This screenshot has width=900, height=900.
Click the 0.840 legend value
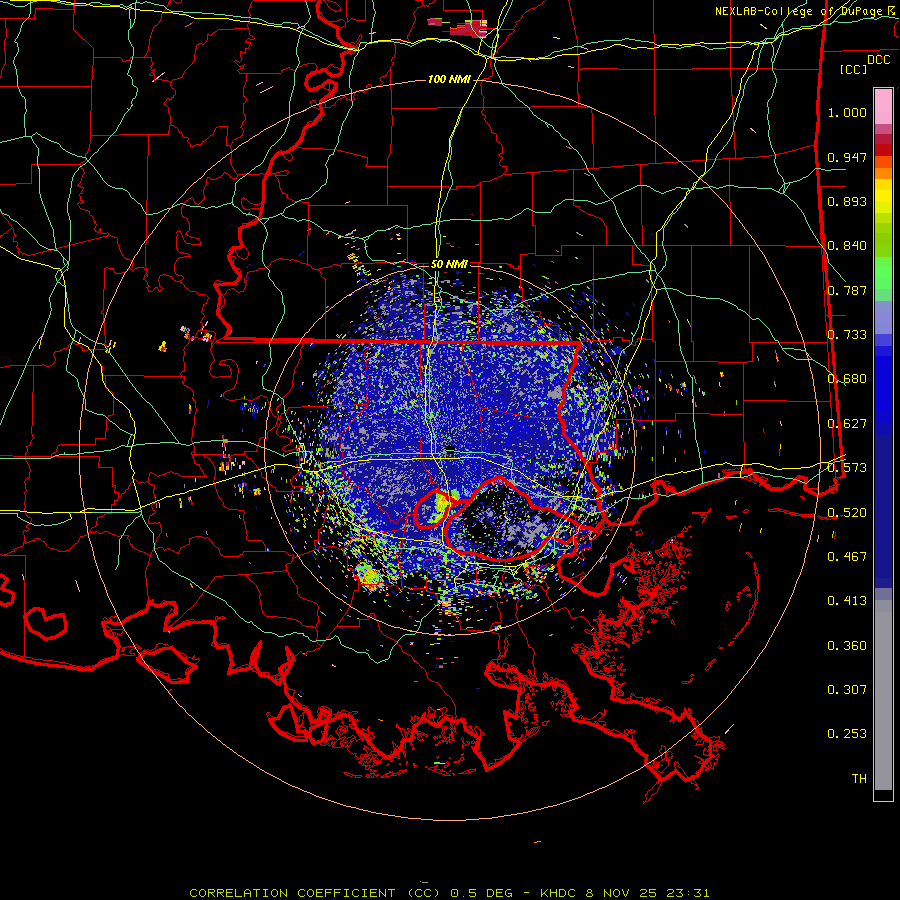pyautogui.click(x=847, y=246)
